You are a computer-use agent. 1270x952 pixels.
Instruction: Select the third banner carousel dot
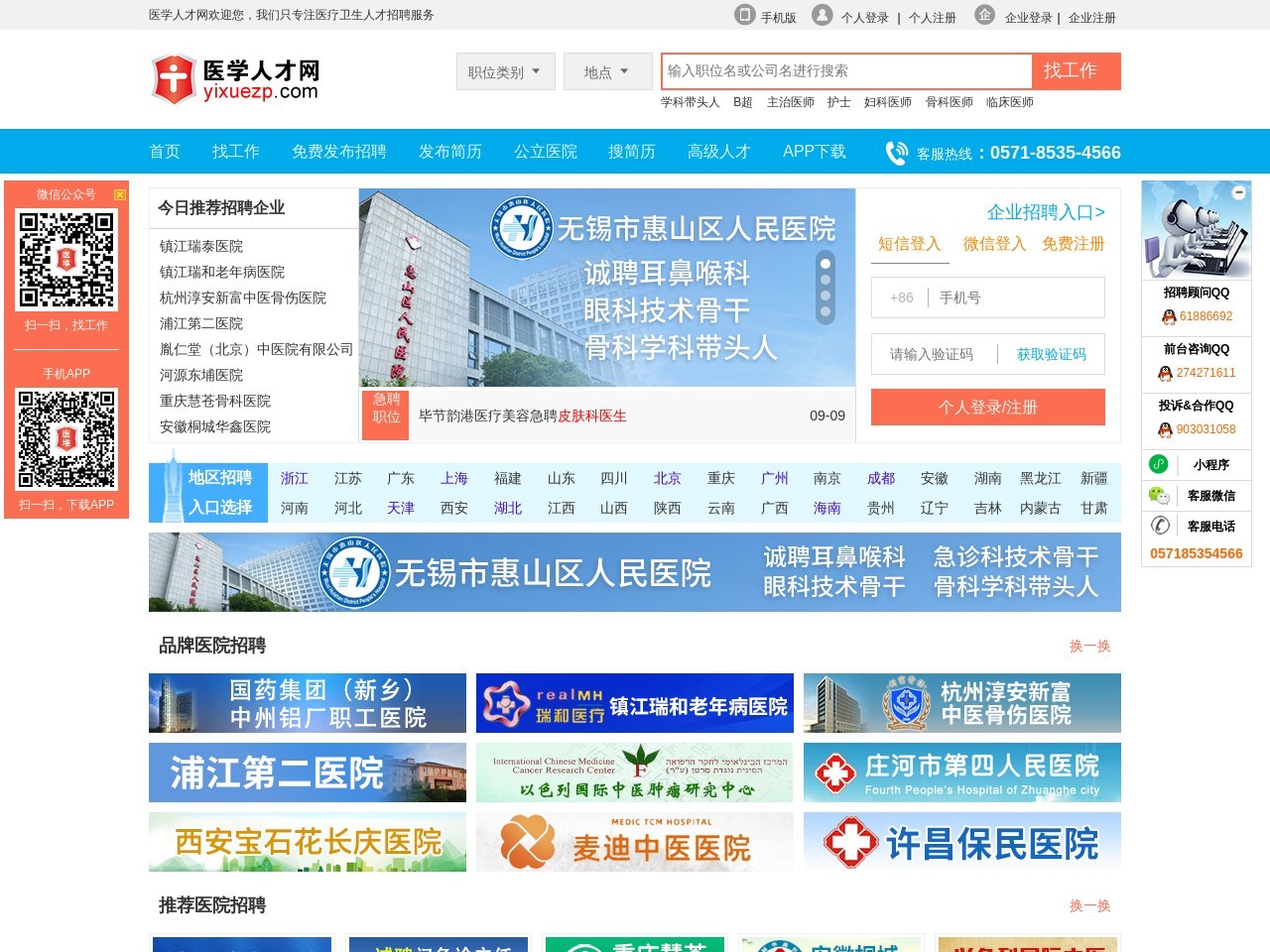pos(825,297)
